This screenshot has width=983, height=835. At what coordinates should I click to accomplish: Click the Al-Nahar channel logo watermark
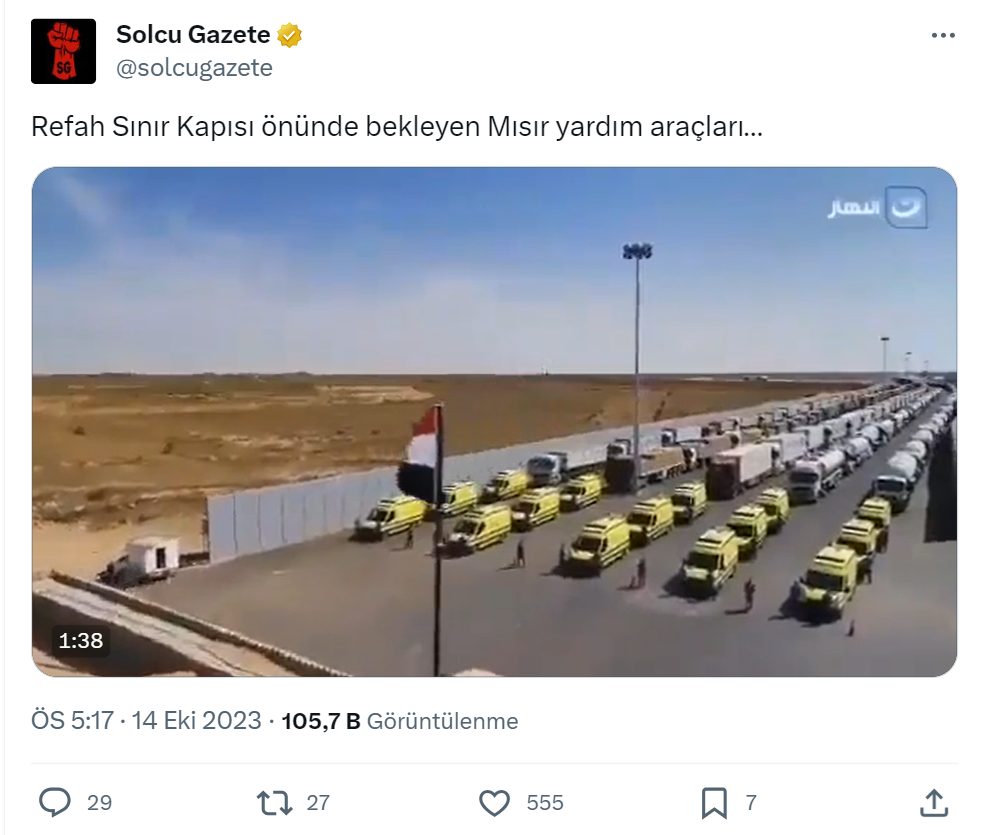tap(877, 207)
